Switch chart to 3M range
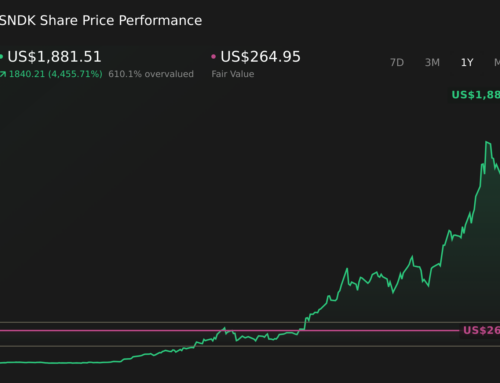 [432, 62]
